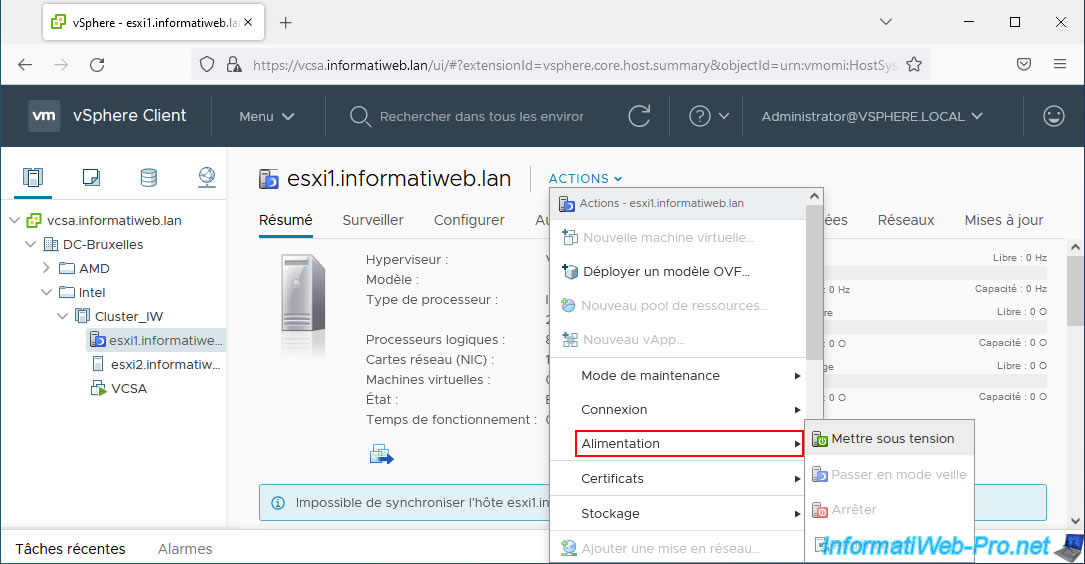The width and height of the screenshot is (1085, 564).
Task: Select the VCSA virtual machine in tree
Action: click(x=119, y=388)
